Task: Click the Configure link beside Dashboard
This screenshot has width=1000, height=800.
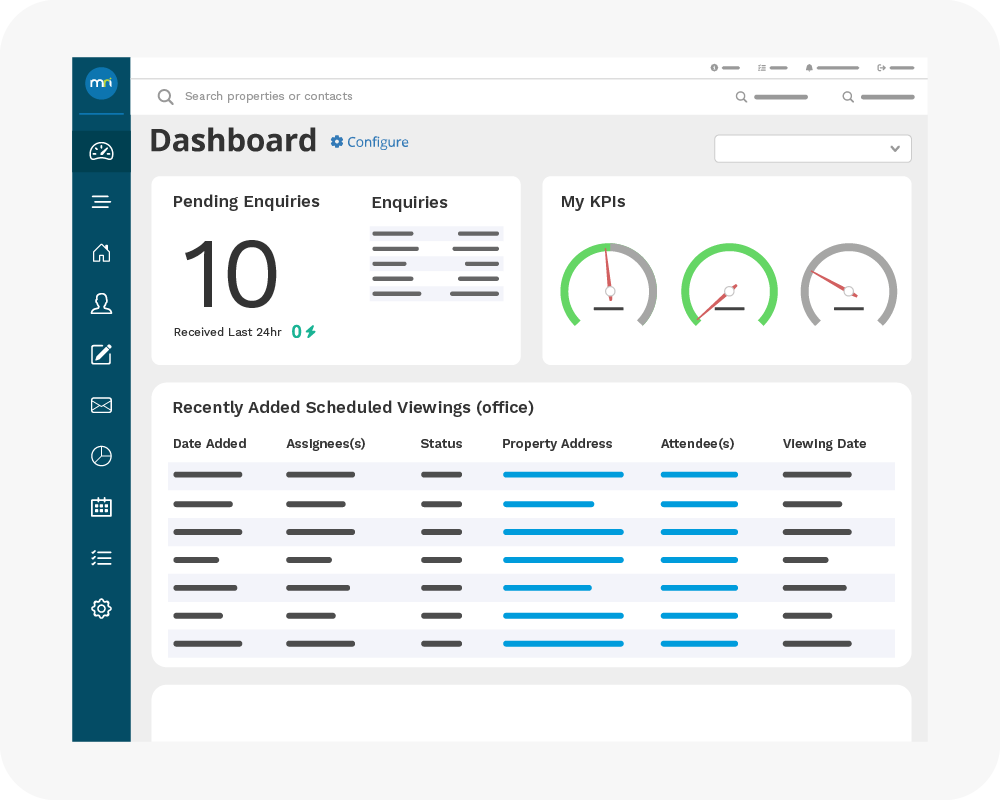Action: click(370, 142)
